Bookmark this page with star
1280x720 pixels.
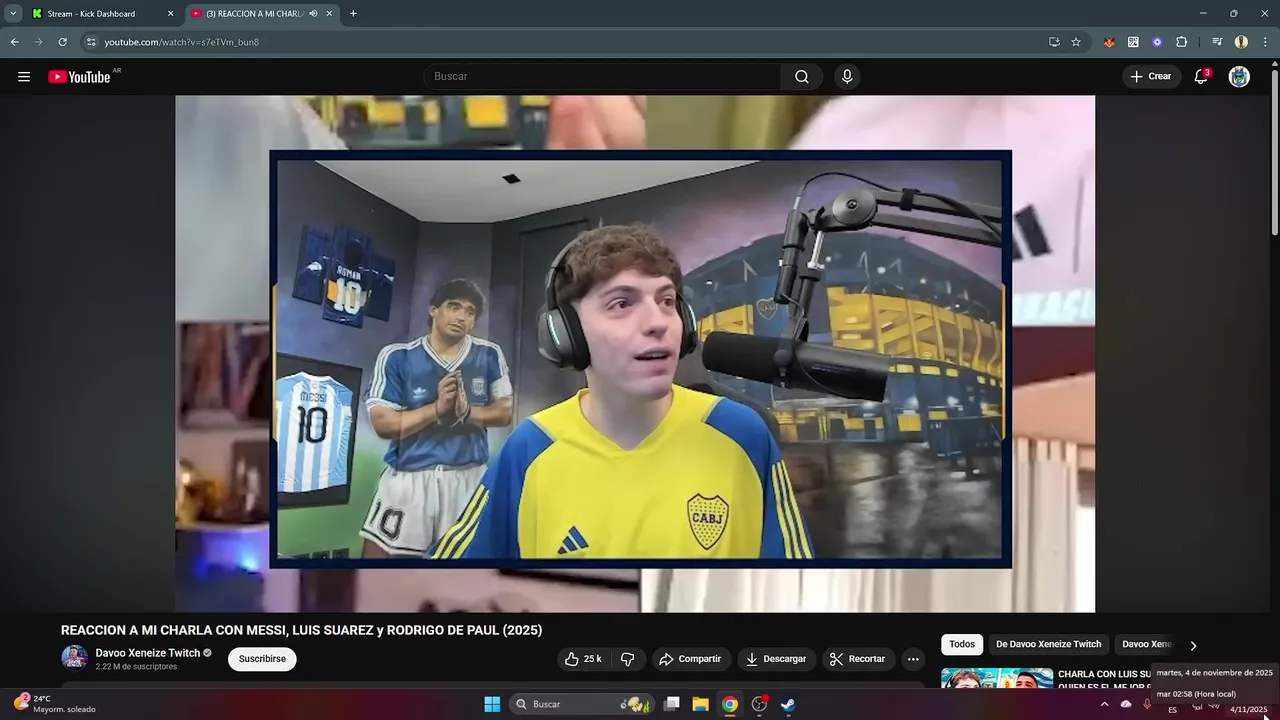pos(1076,42)
